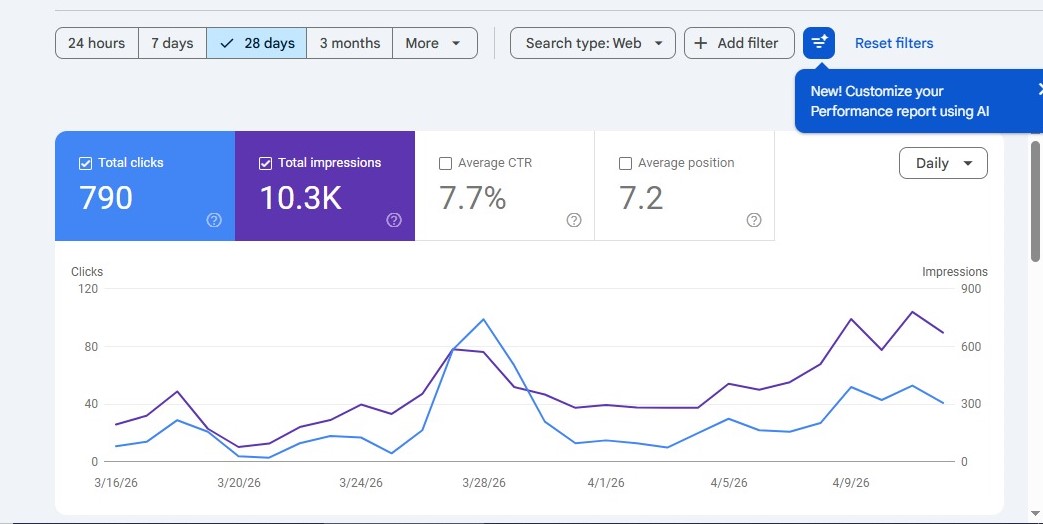Uncheck the Total impressions checkbox

(265, 163)
